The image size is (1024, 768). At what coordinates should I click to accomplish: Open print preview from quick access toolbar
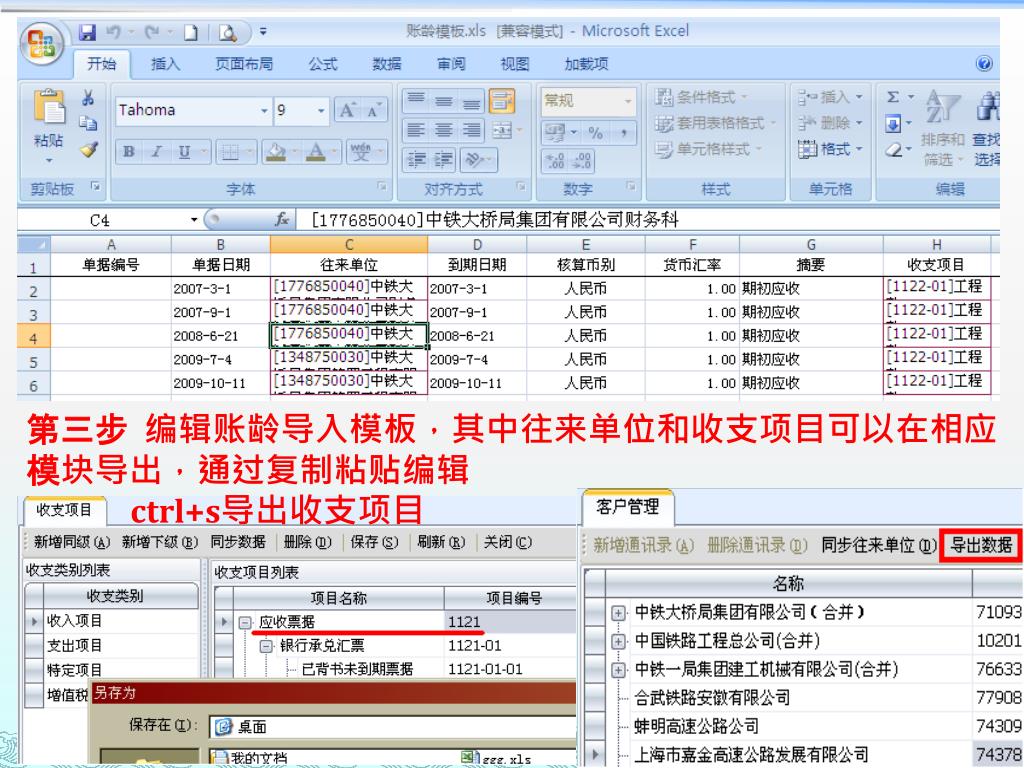click(x=228, y=32)
